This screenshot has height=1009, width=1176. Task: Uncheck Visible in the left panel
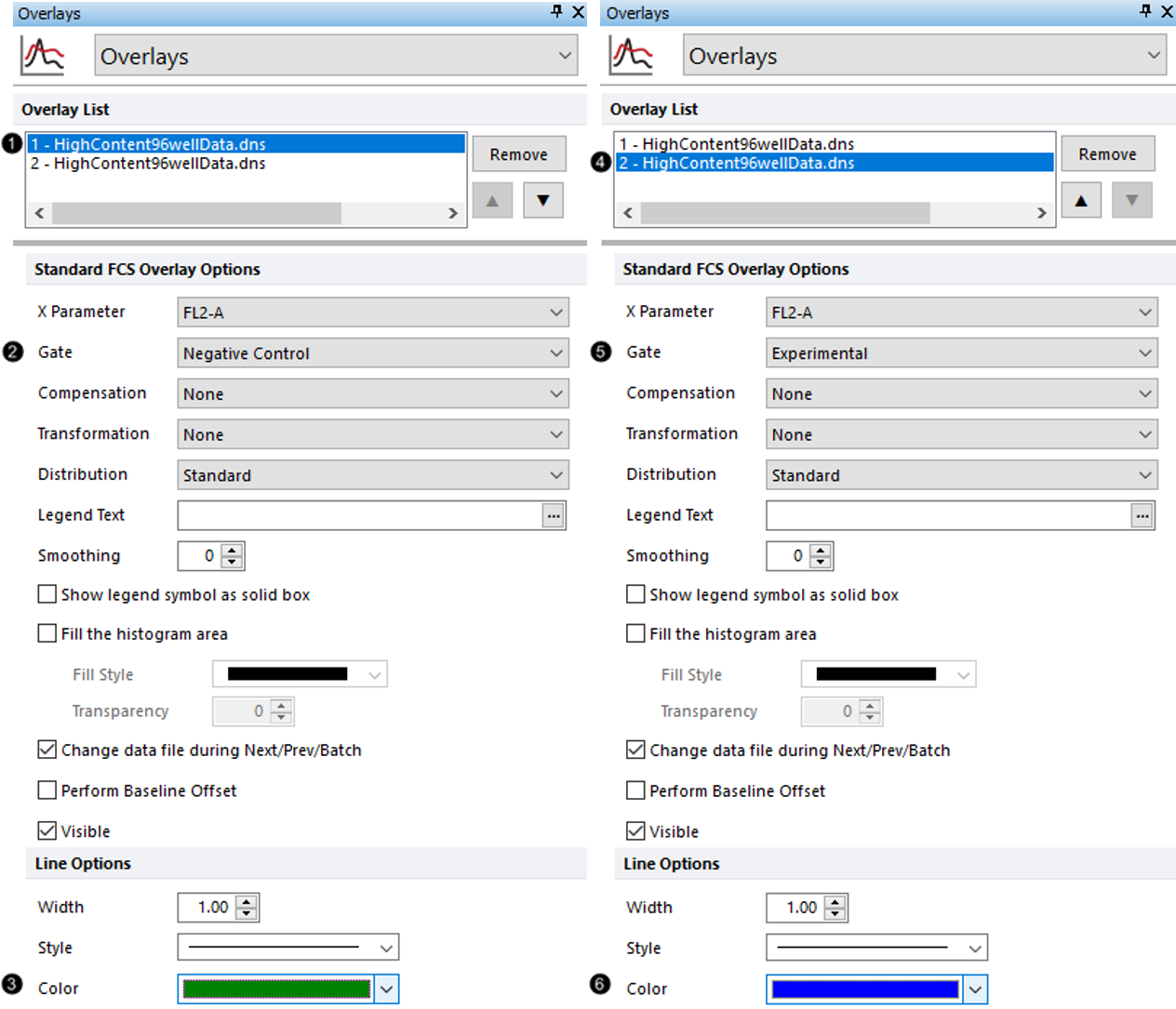pos(47,830)
